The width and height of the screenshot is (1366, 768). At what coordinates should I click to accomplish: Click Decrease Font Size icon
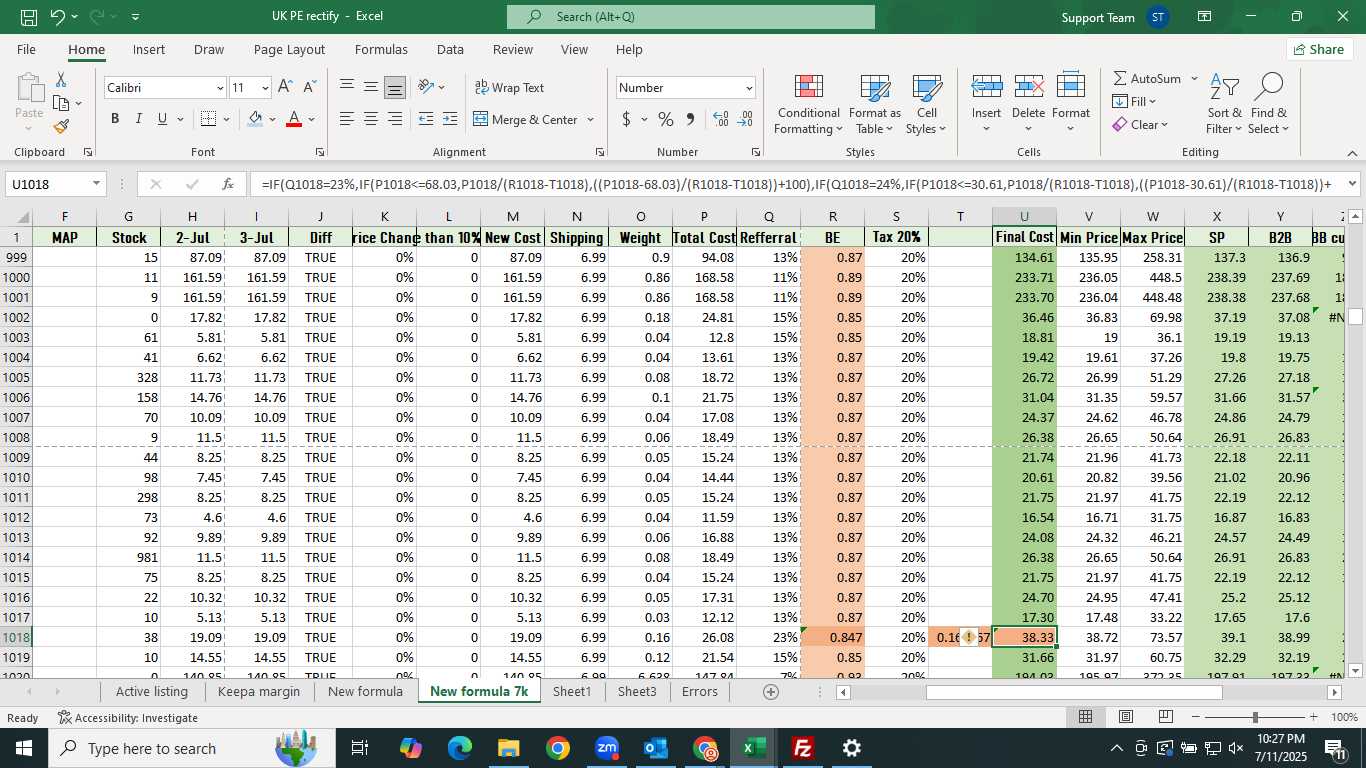[x=309, y=88]
